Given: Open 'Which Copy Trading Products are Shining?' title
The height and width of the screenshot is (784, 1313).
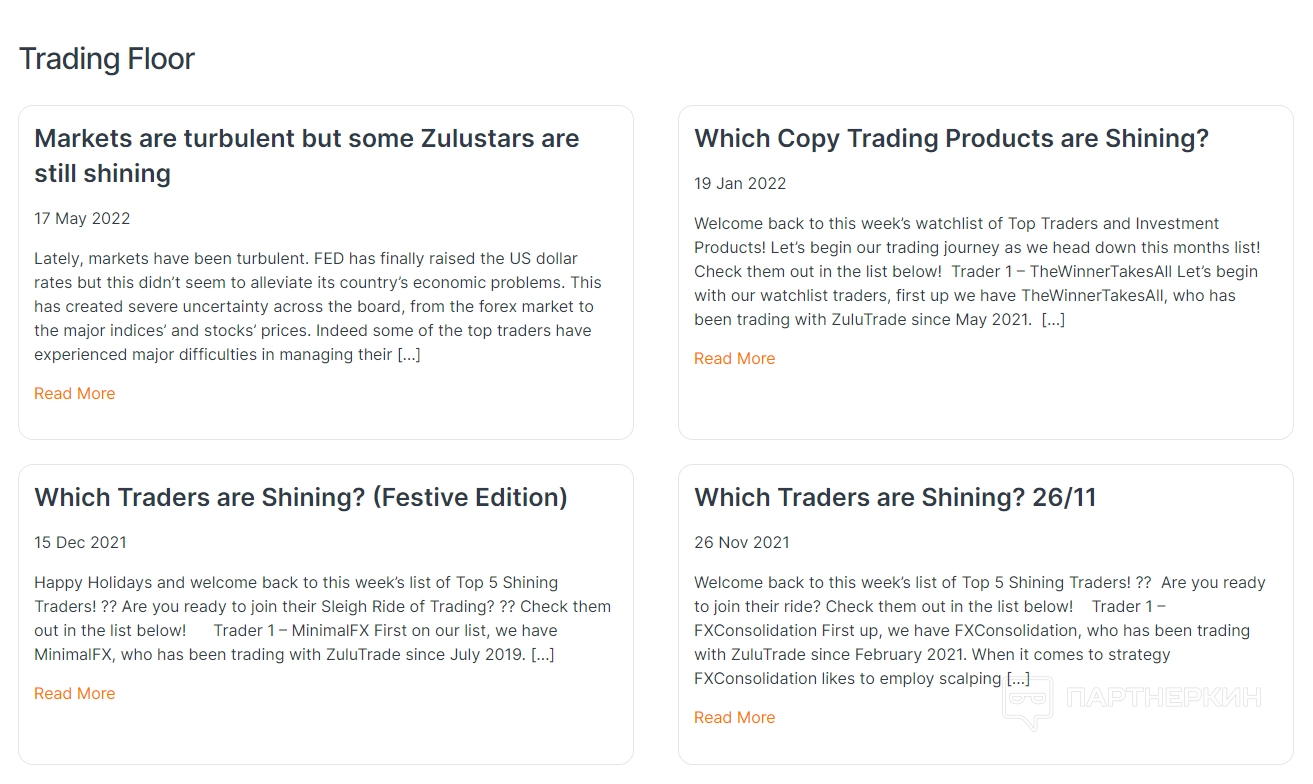Looking at the screenshot, I should 951,138.
